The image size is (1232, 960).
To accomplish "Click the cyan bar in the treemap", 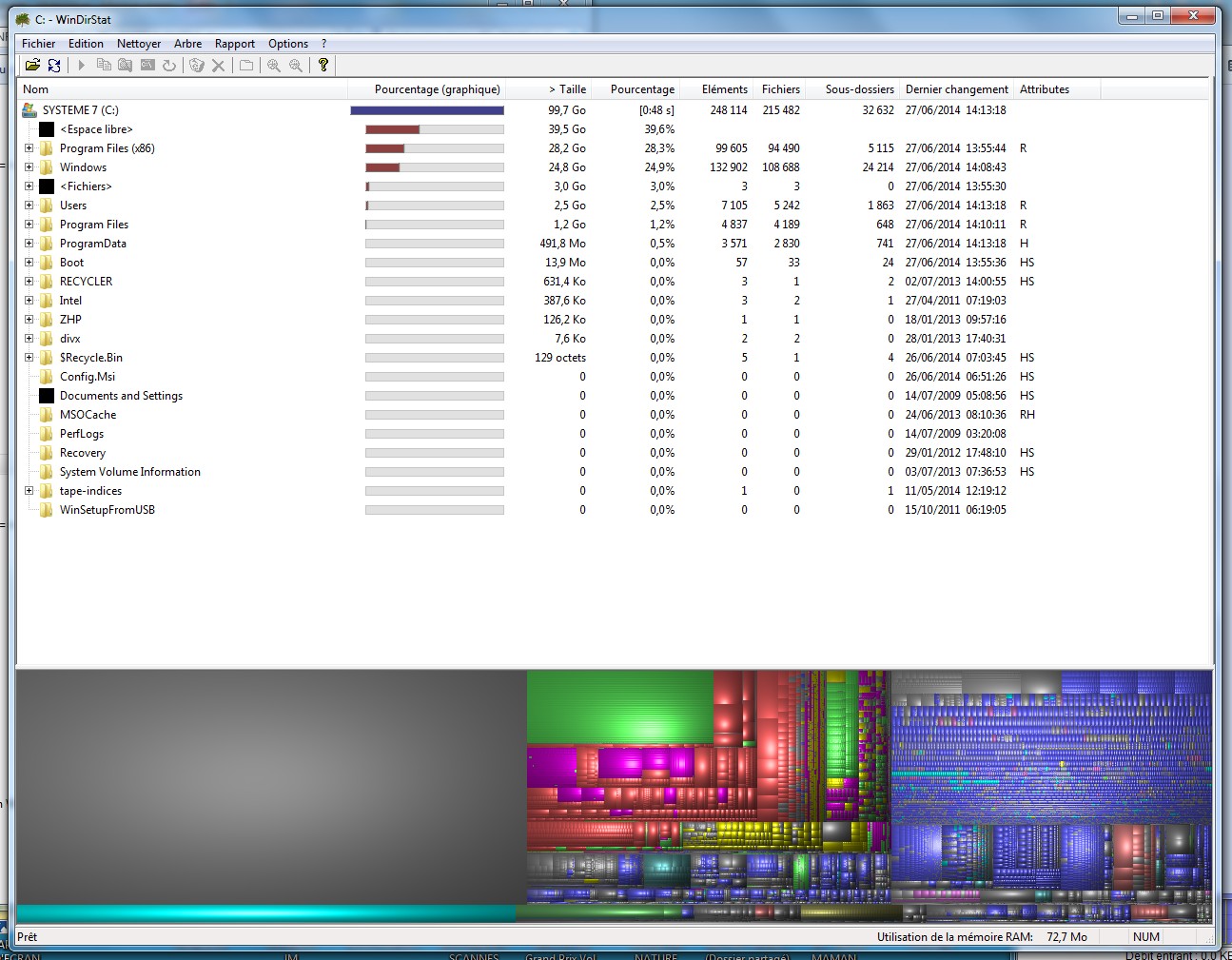I will point(266,913).
